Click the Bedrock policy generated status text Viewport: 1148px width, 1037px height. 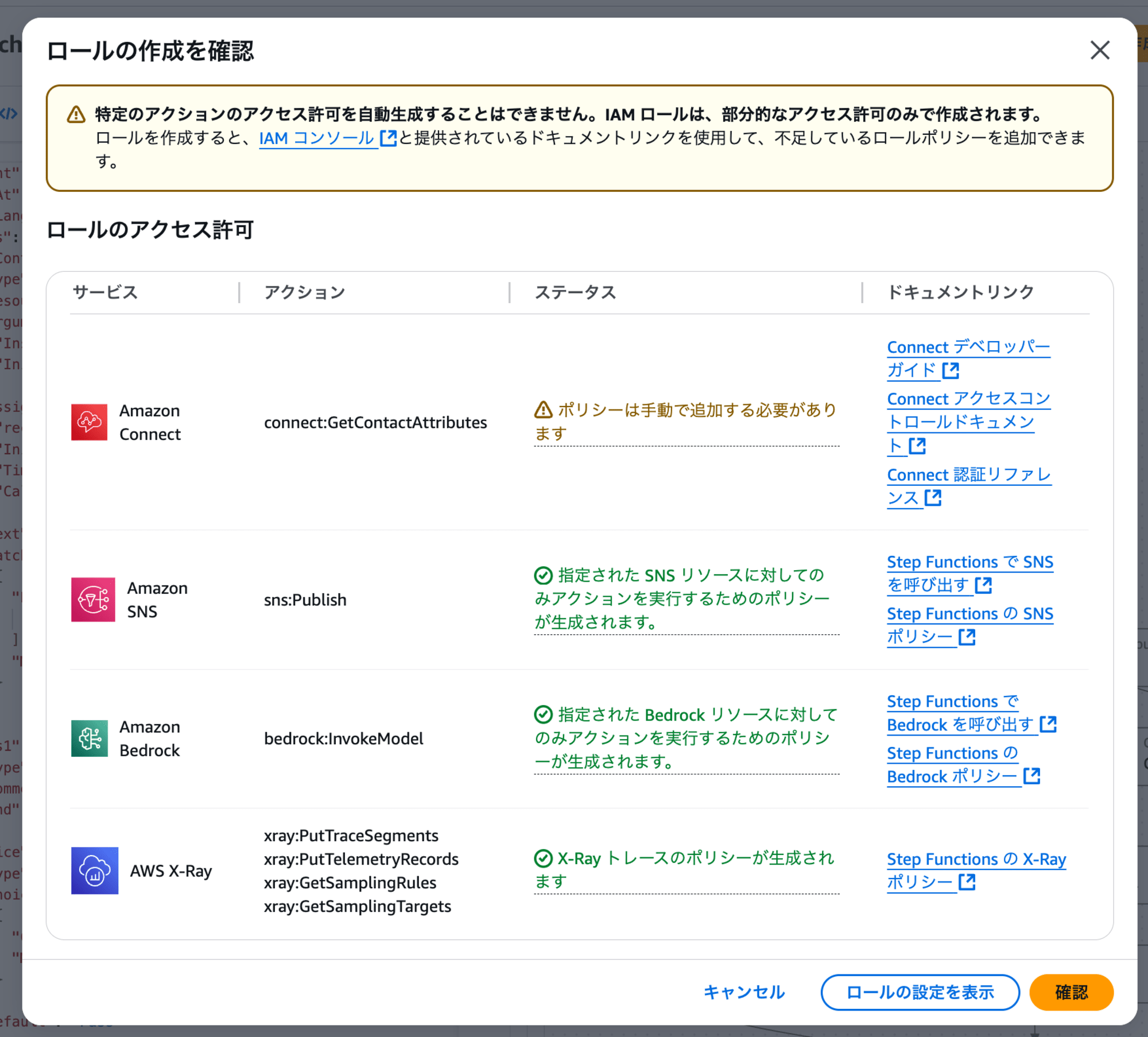(x=687, y=738)
